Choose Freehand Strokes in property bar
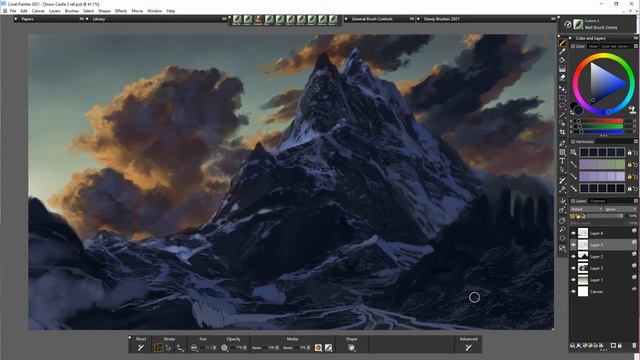Screen dimensions: 640x360 (158, 348)
